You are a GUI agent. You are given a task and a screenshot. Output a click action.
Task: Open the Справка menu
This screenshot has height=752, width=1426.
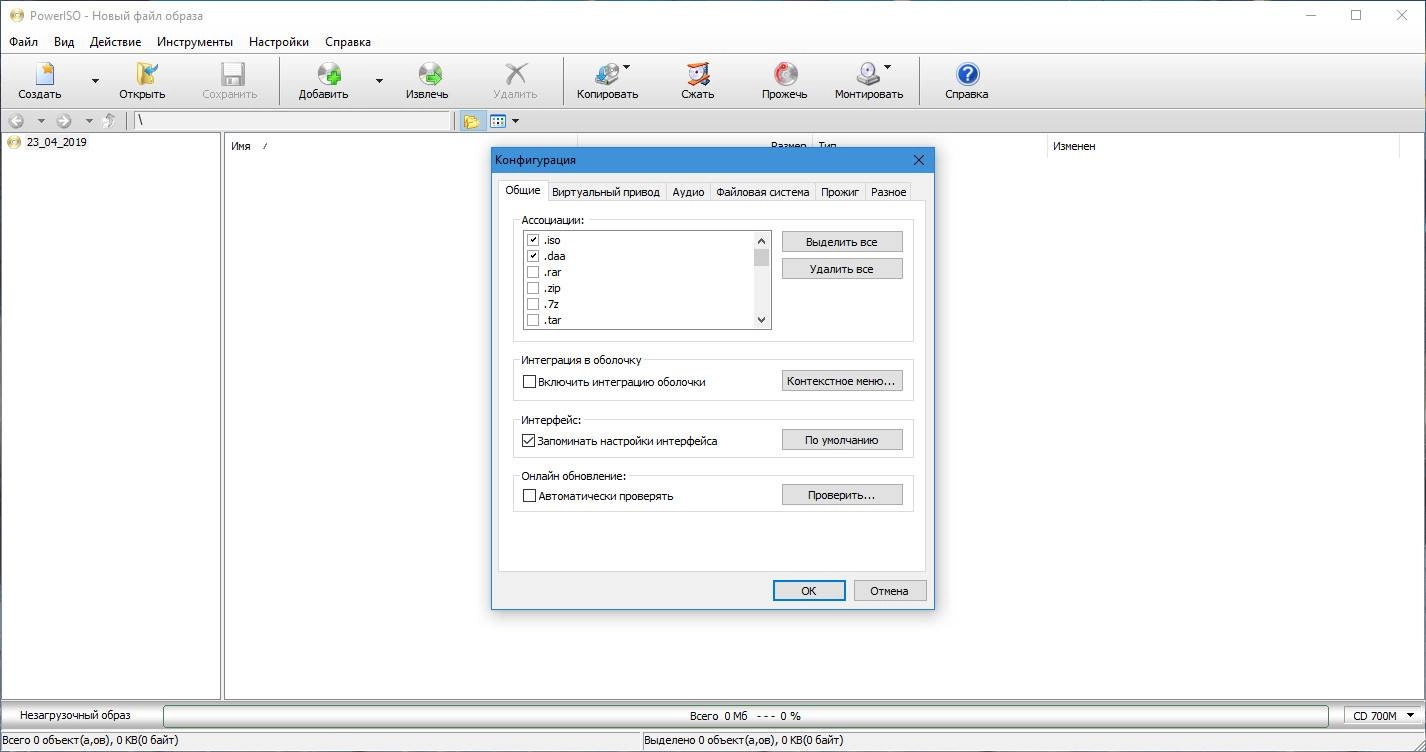click(348, 42)
